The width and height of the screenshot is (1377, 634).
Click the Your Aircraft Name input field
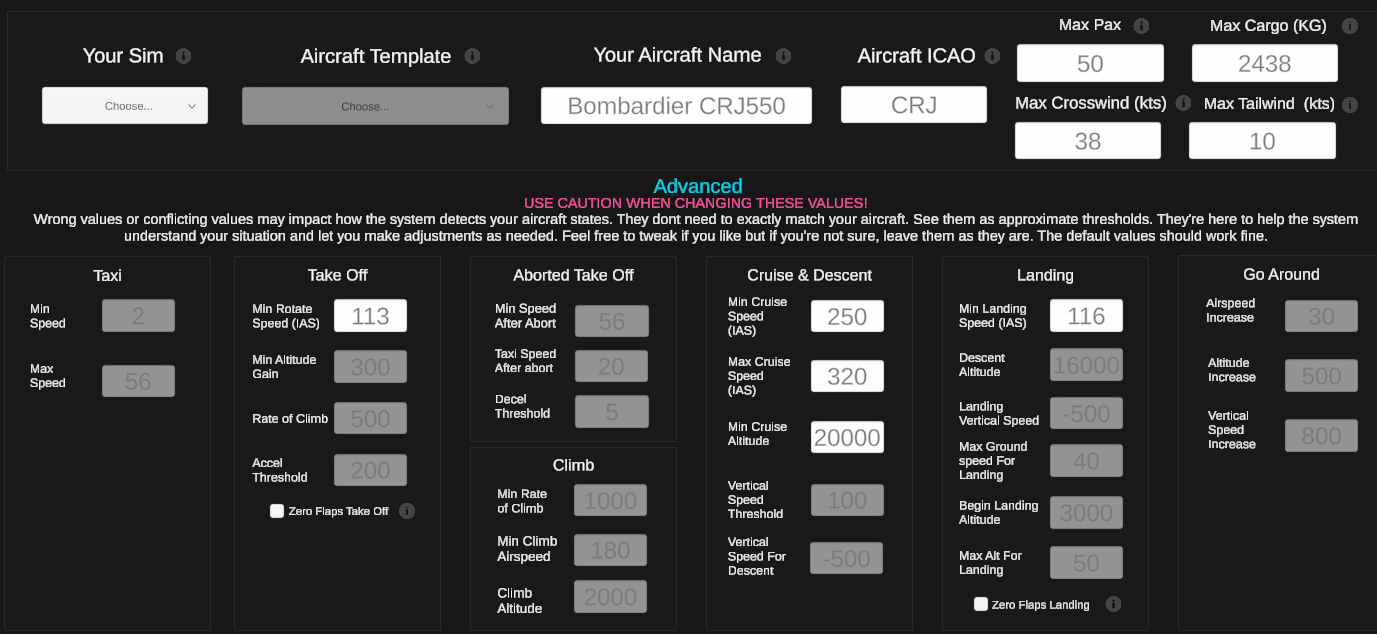[x=676, y=105]
